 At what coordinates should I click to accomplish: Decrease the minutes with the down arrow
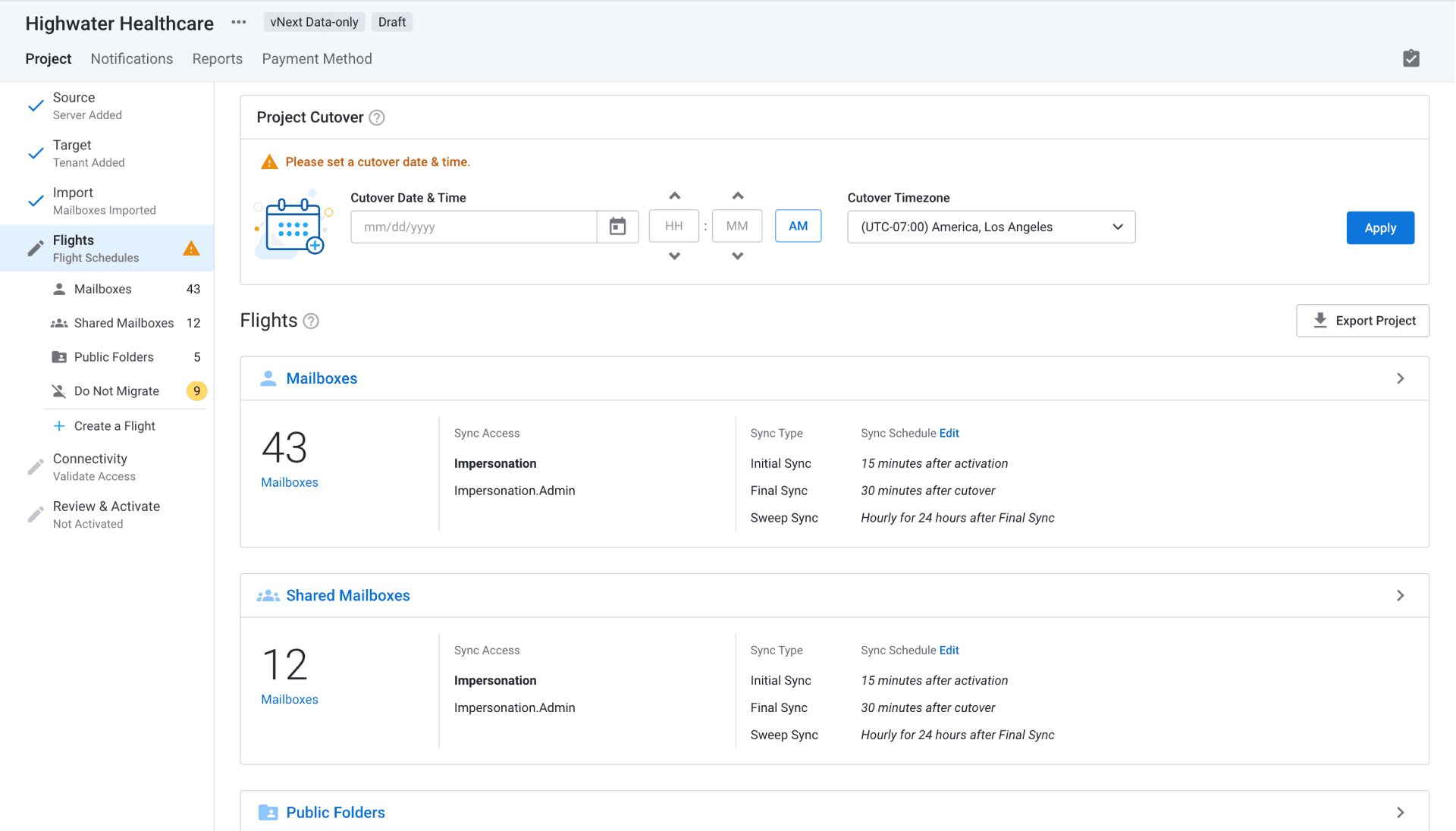[737, 256]
